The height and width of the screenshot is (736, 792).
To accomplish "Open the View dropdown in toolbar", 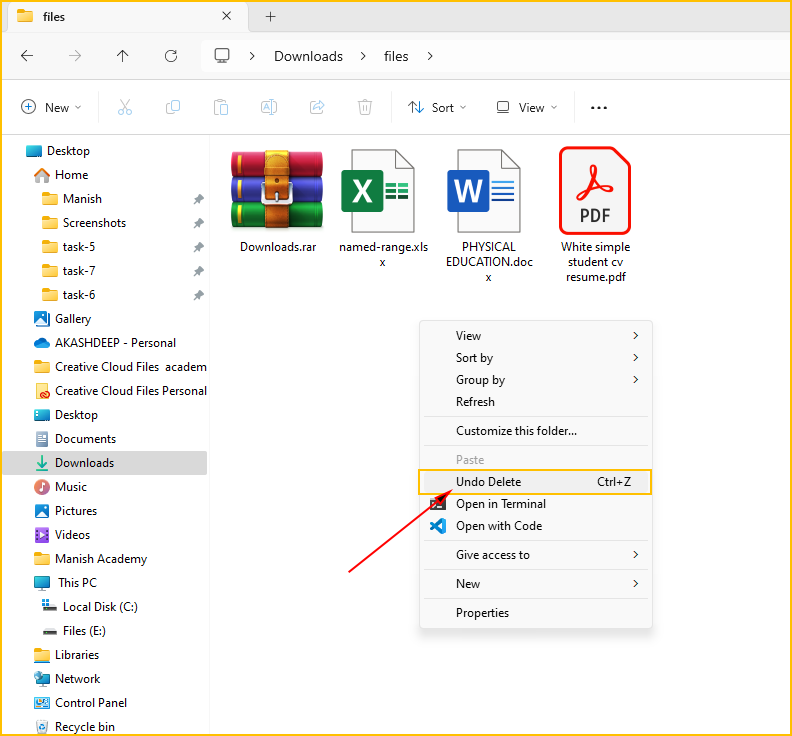I will [526, 107].
